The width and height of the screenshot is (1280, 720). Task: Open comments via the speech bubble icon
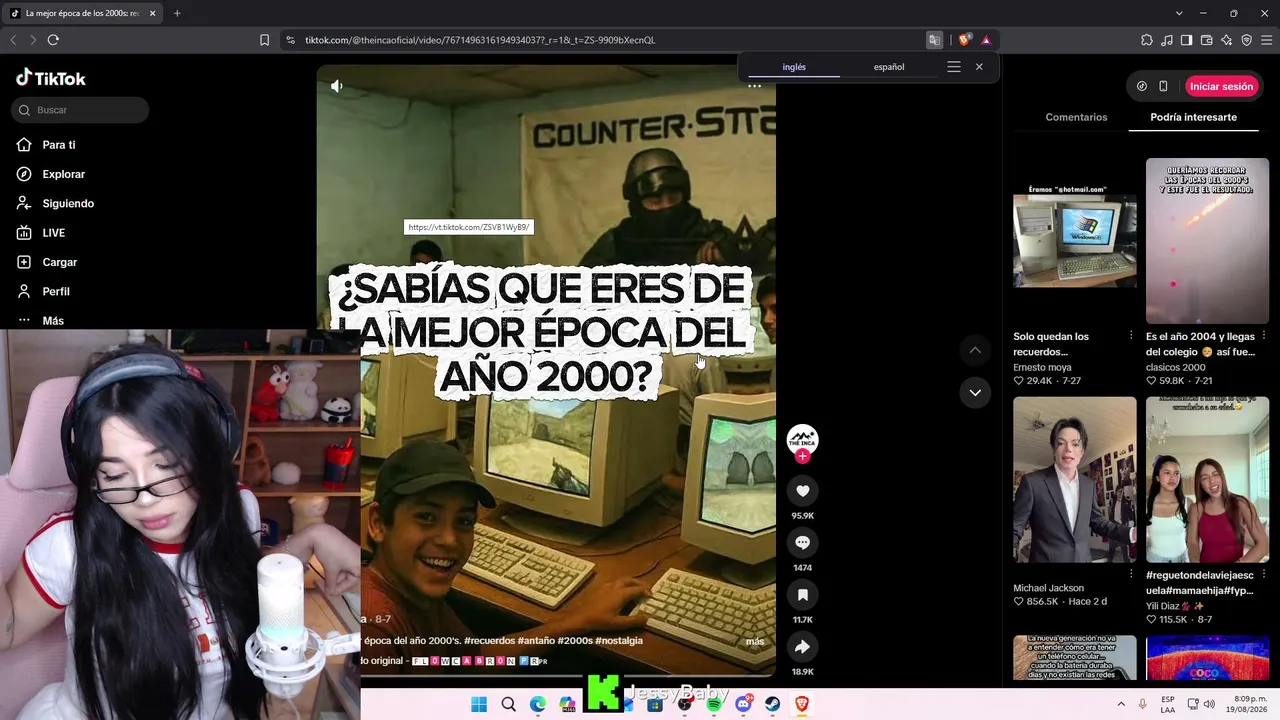tap(802, 542)
